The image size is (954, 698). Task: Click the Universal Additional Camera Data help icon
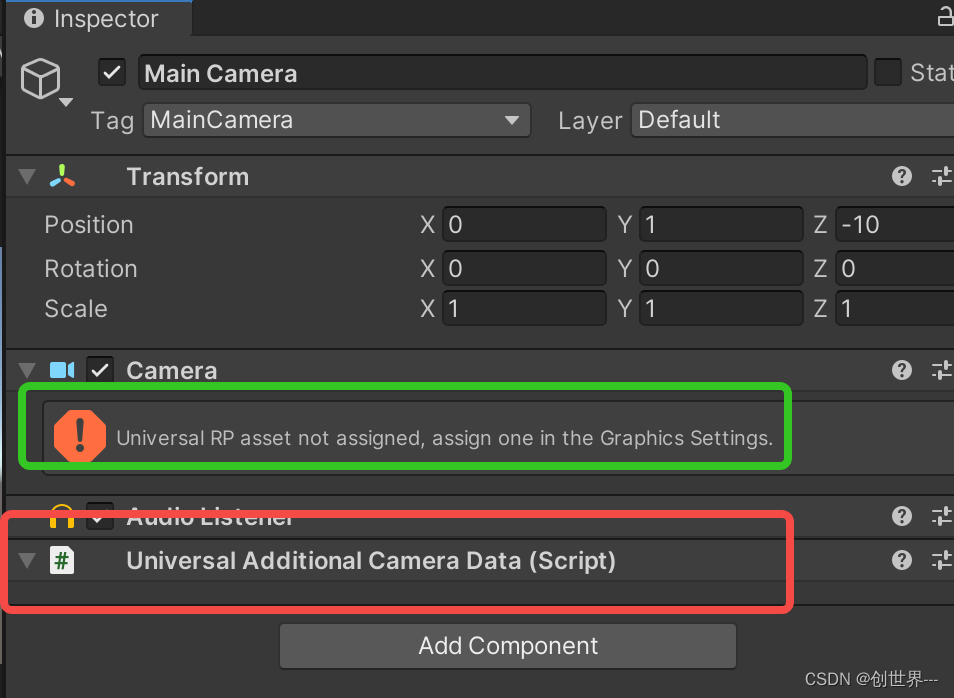pyautogui.click(x=901, y=561)
